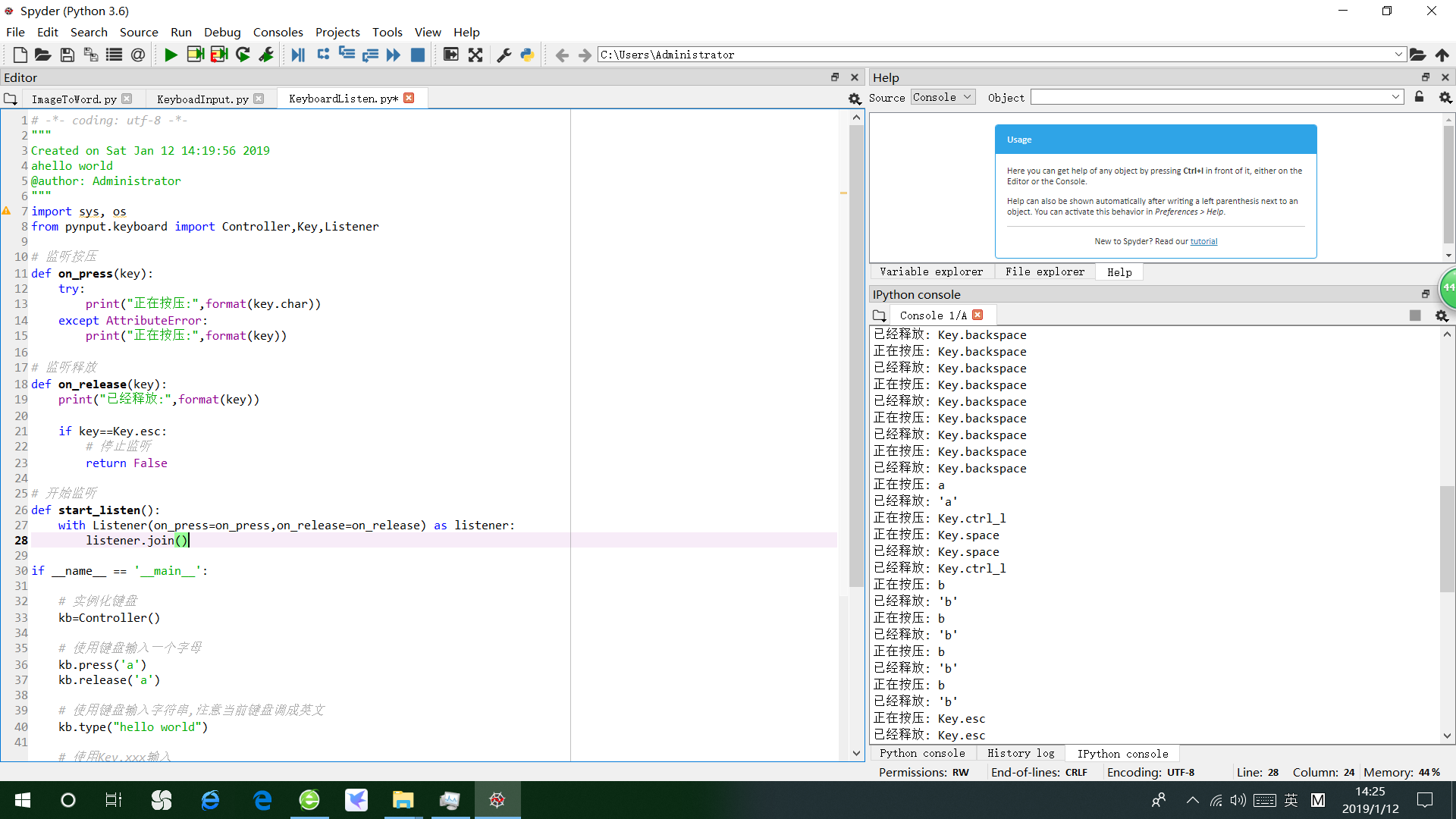
Task: Close KeyboadInput.py tab
Action: pos(259,99)
